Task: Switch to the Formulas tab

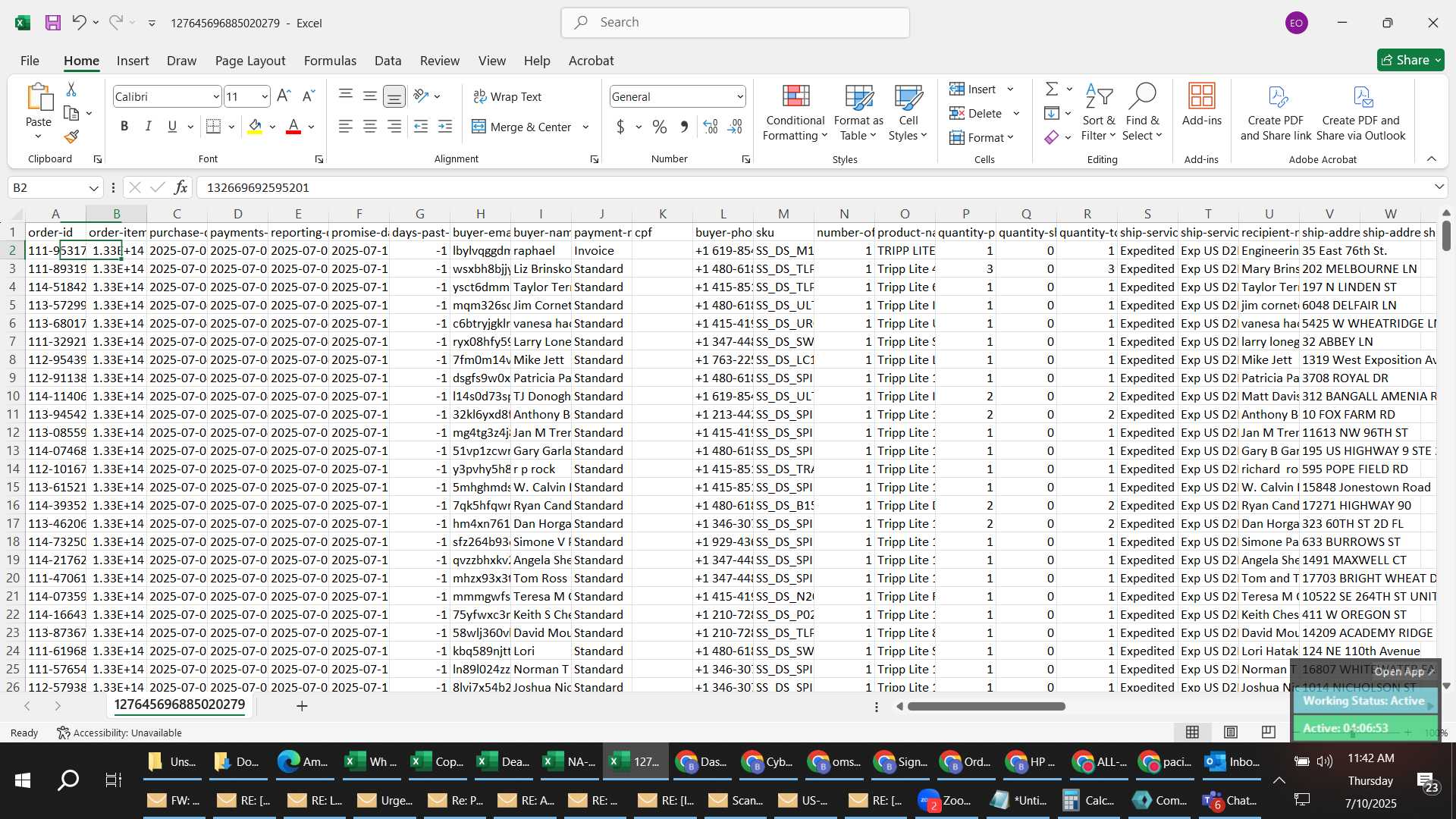Action: [x=330, y=61]
